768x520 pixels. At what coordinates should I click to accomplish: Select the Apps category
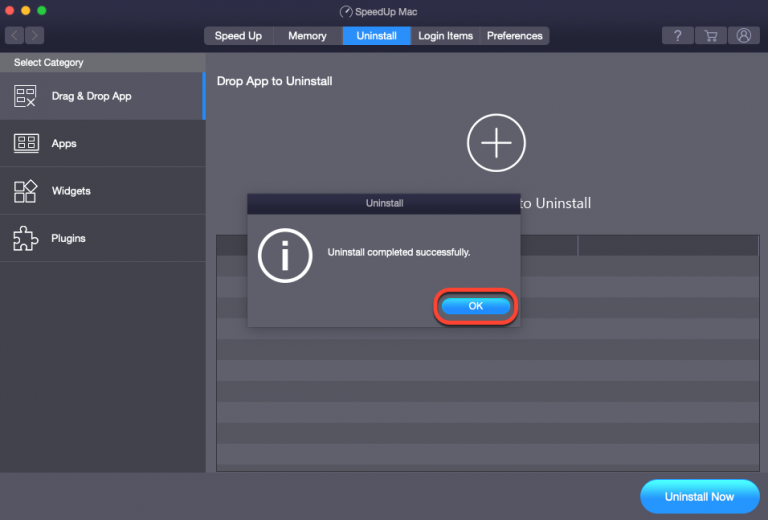(x=102, y=143)
